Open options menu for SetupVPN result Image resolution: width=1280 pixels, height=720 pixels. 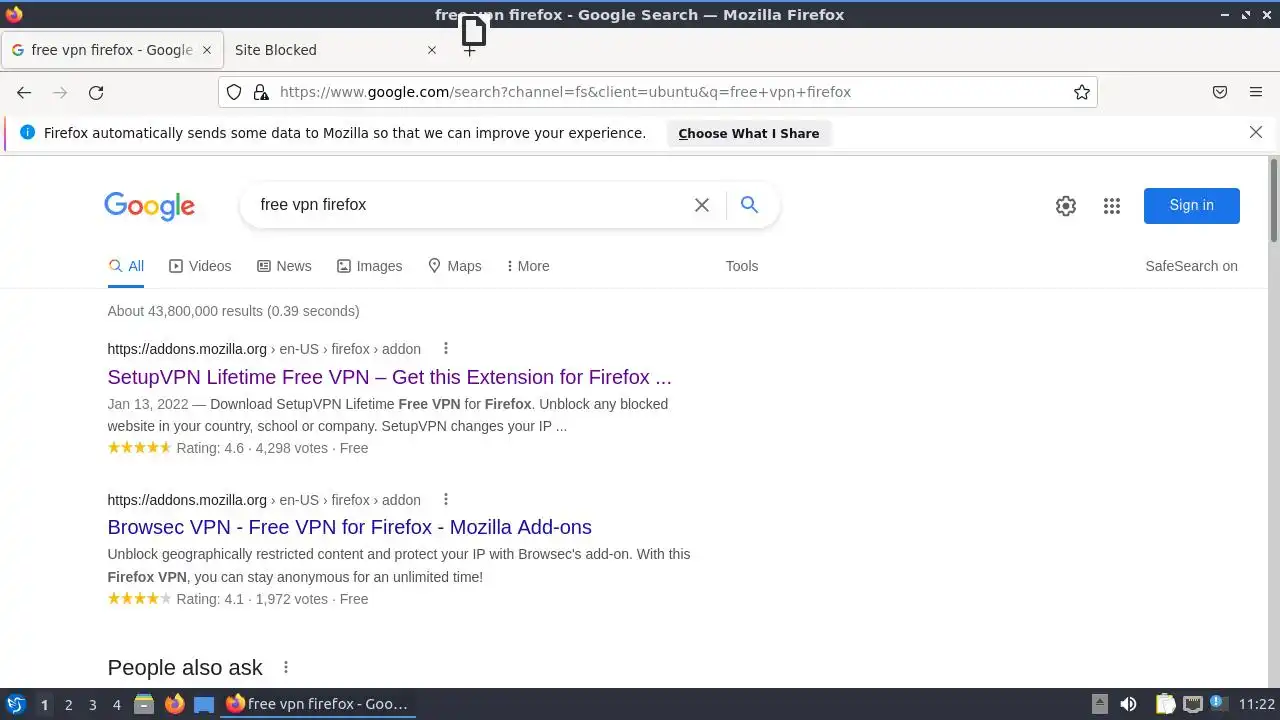coord(446,349)
